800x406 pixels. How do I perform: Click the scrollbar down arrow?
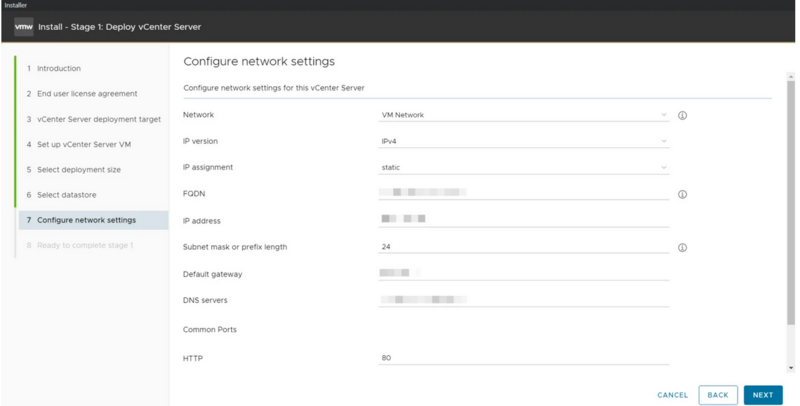pyautogui.click(x=791, y=368)
